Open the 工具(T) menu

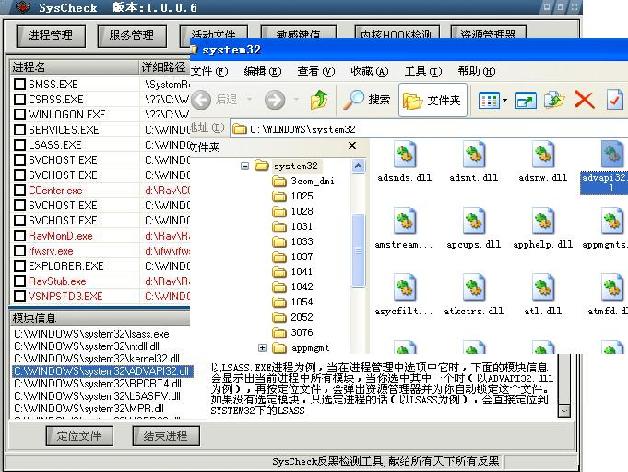423,72
